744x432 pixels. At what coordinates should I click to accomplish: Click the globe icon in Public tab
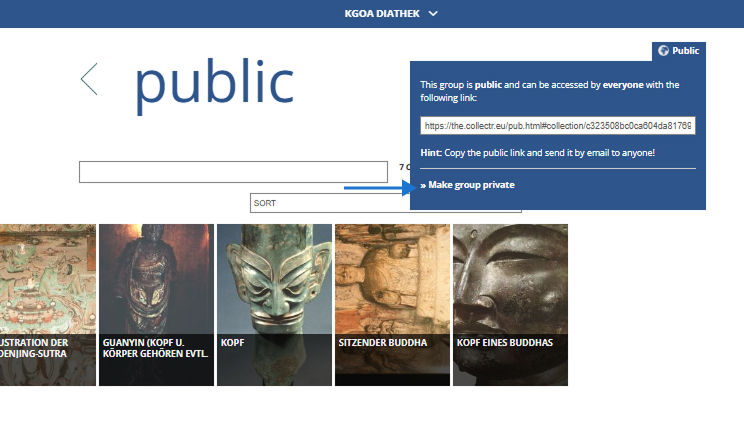pos(663,50)
